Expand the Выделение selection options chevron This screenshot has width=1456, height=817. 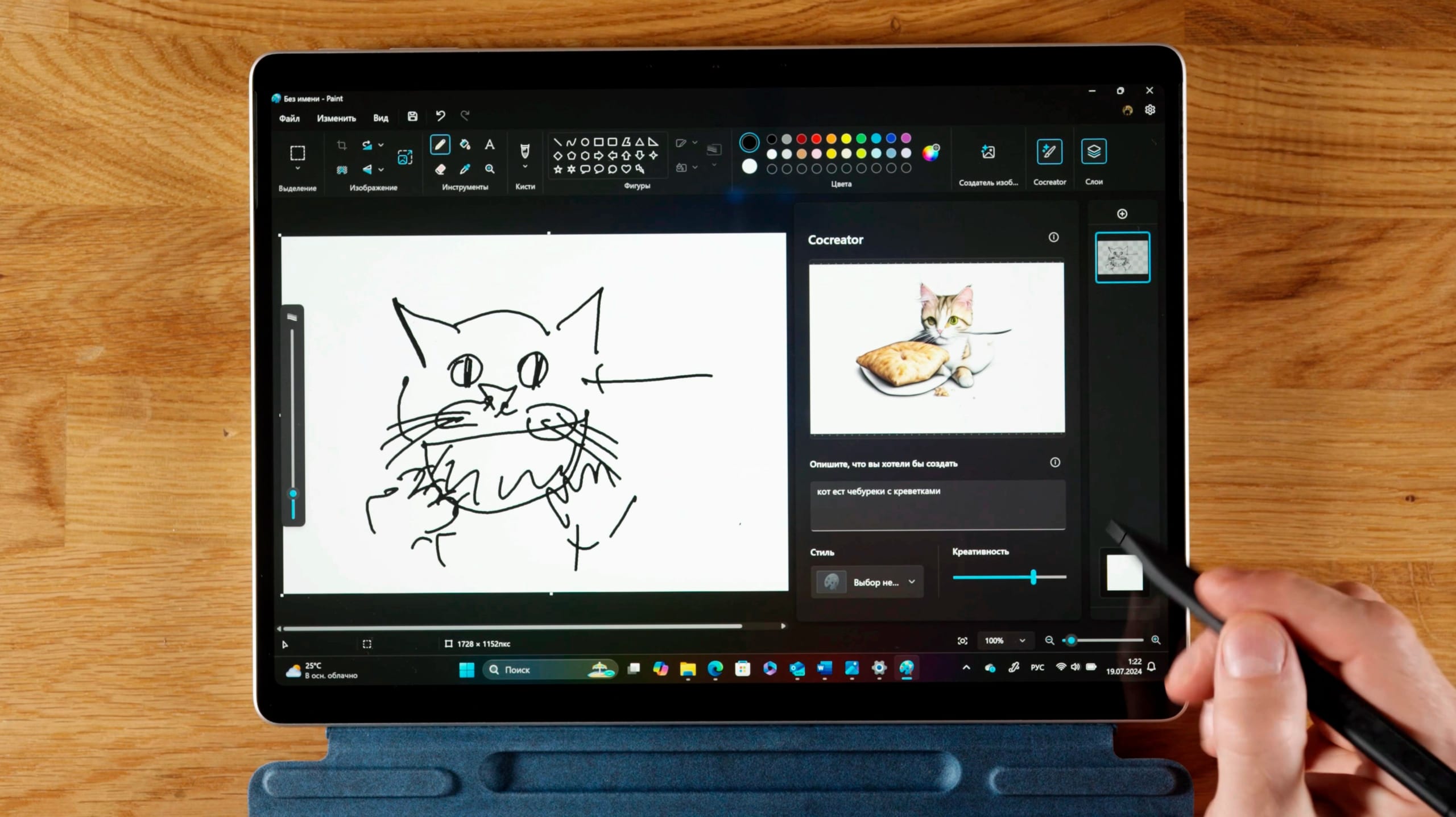pos(296,168)
